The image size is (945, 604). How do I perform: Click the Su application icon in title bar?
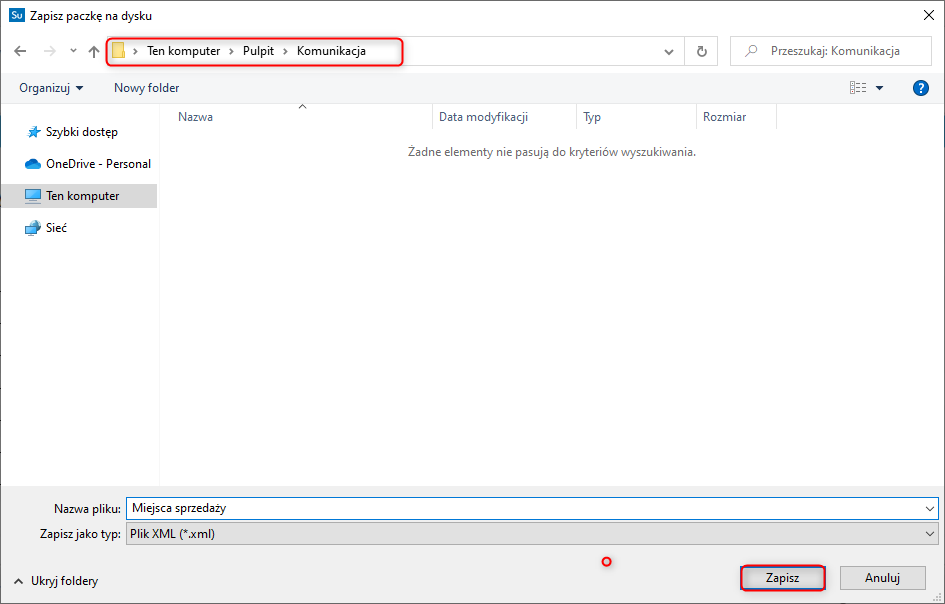tap(17, 15)
